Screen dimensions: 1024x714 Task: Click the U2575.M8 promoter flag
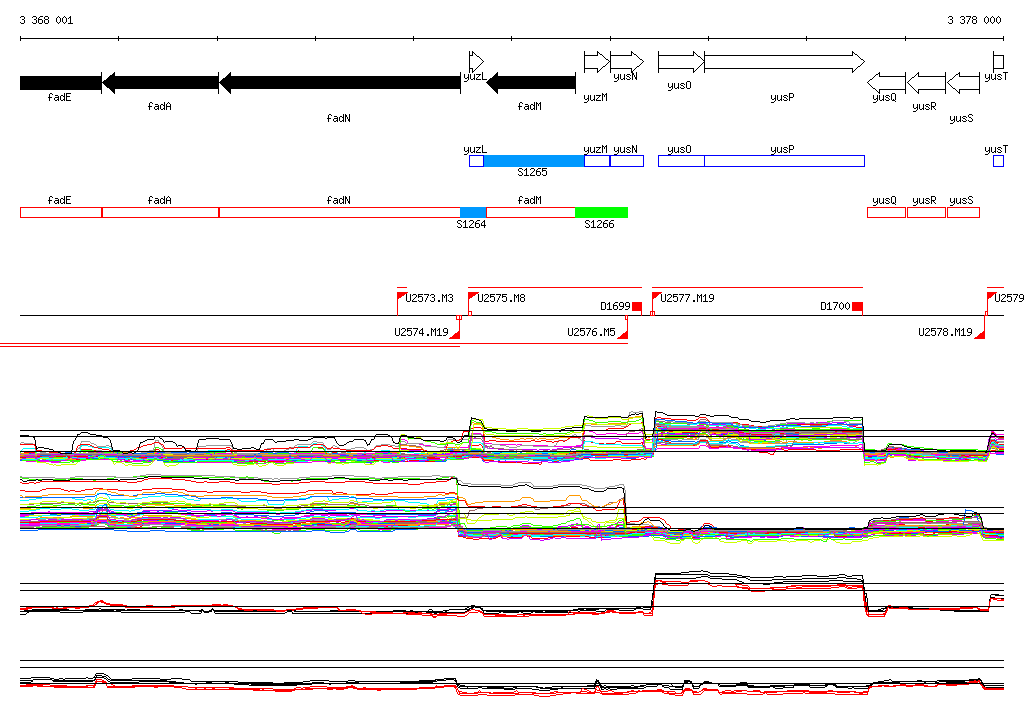(473, 297)
